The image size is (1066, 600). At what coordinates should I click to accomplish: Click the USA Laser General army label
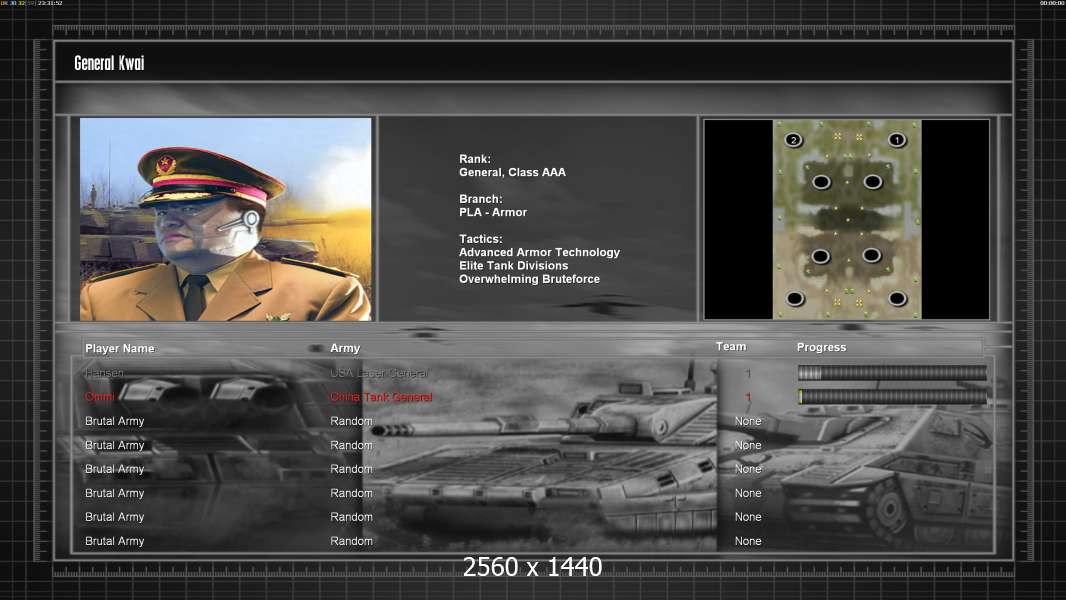pyautogui.click(x=379, y=373)
